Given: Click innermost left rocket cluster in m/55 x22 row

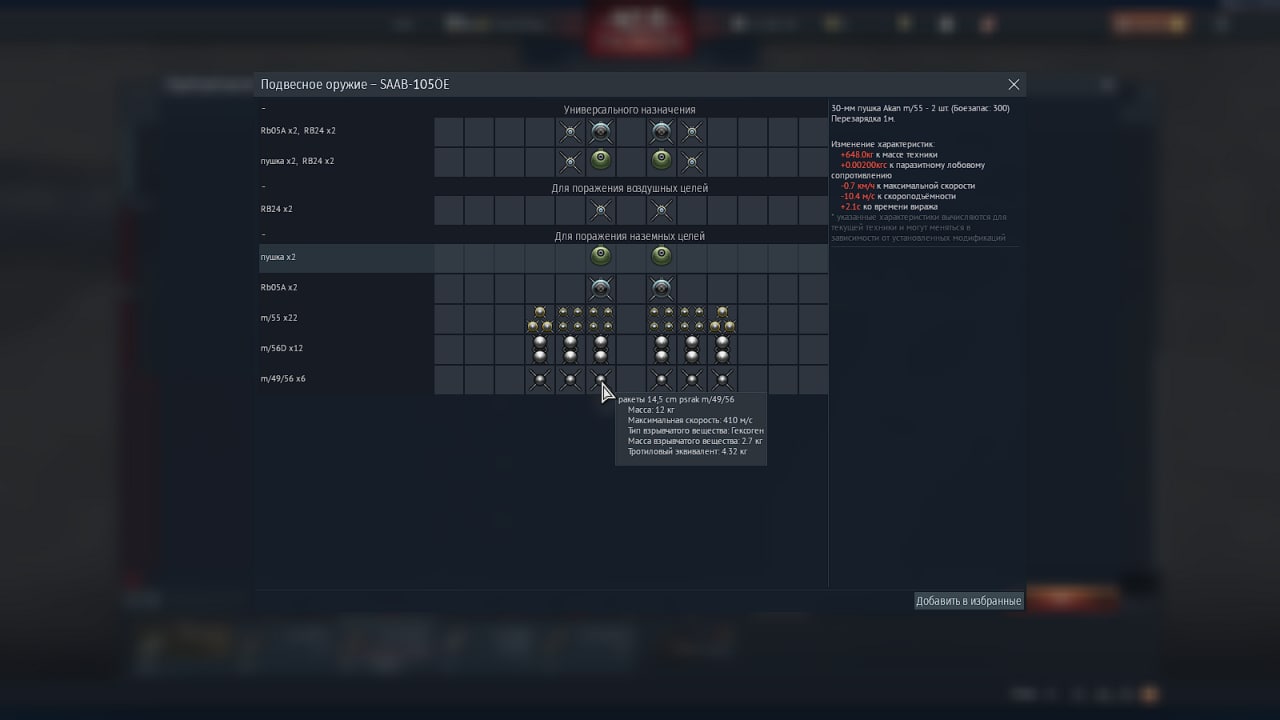Looking at the screenshot, I should [601, 319].
